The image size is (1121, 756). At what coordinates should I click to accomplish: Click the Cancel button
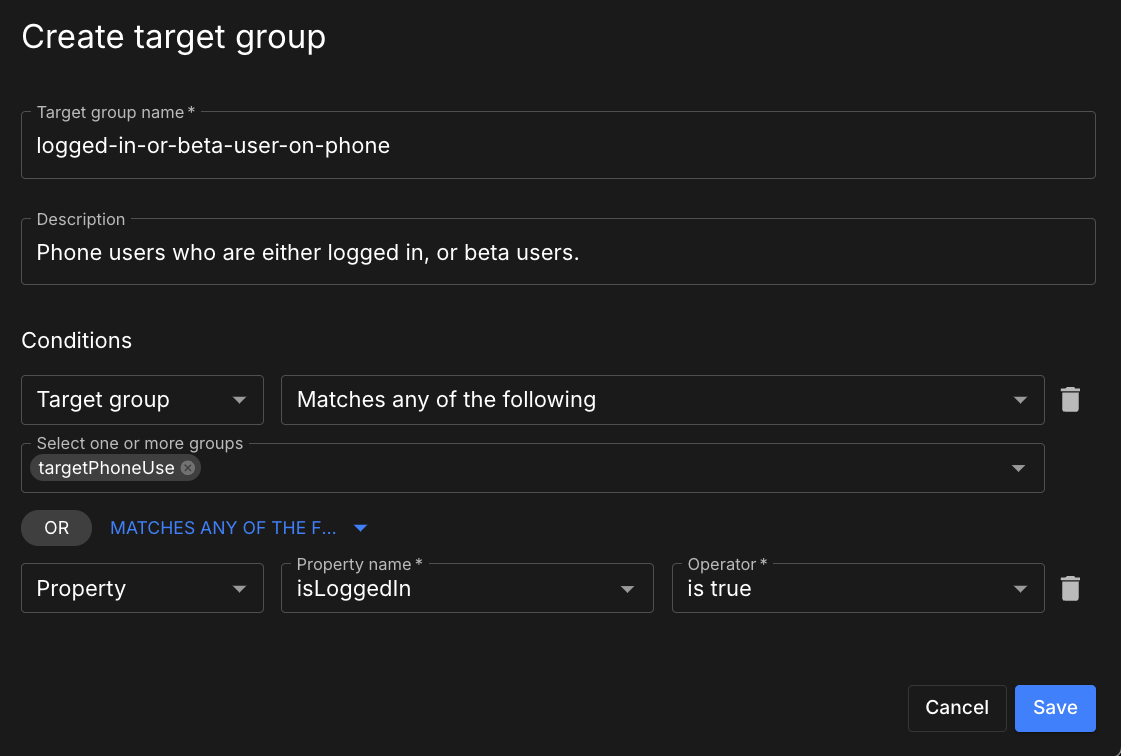[x=957, y=707]
